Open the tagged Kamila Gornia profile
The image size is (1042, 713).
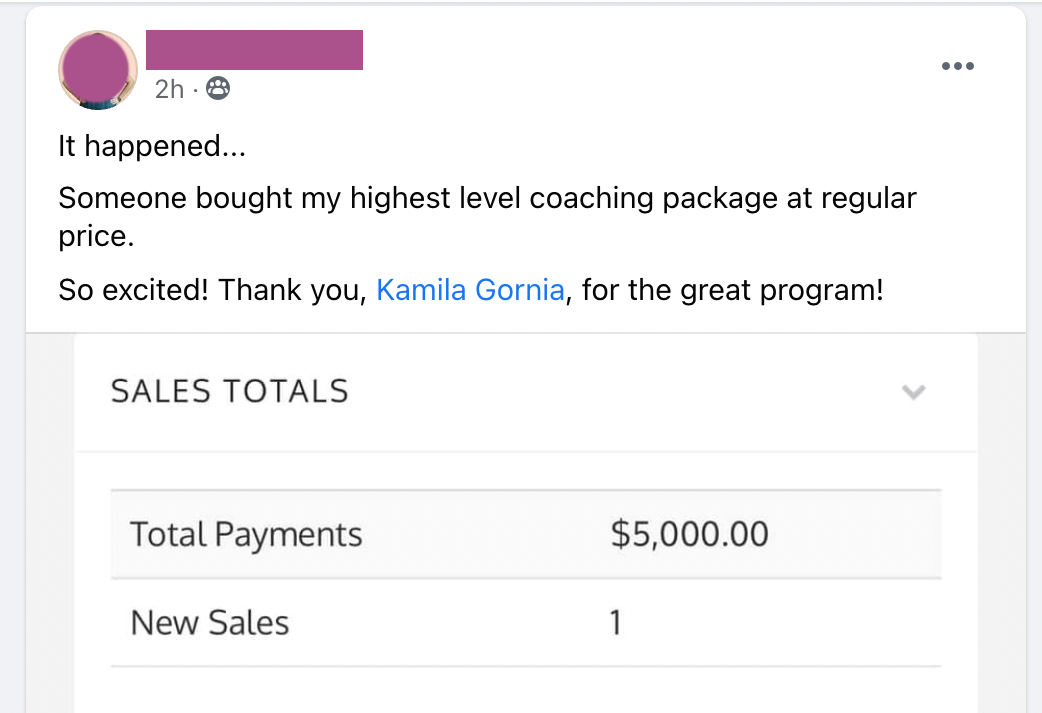(470, 291)
